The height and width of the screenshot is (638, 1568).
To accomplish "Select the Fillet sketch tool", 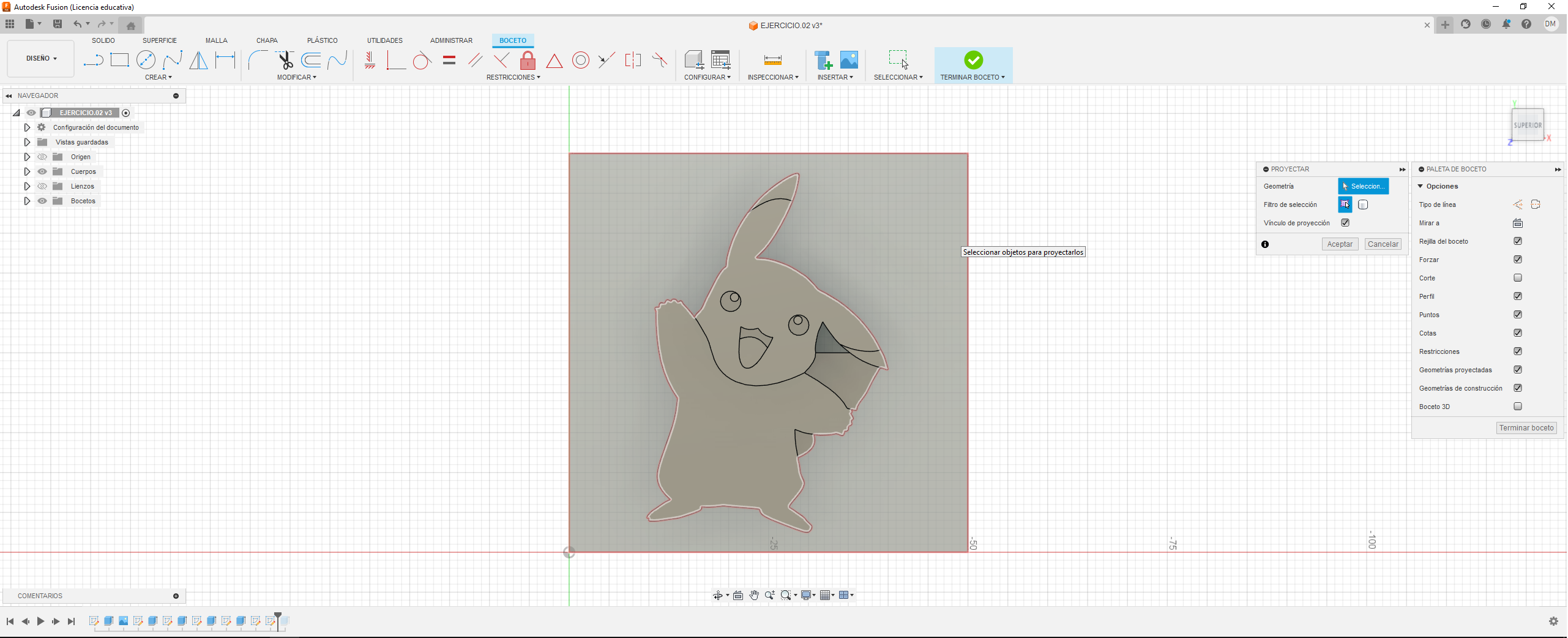I will (x=258, y=60).
